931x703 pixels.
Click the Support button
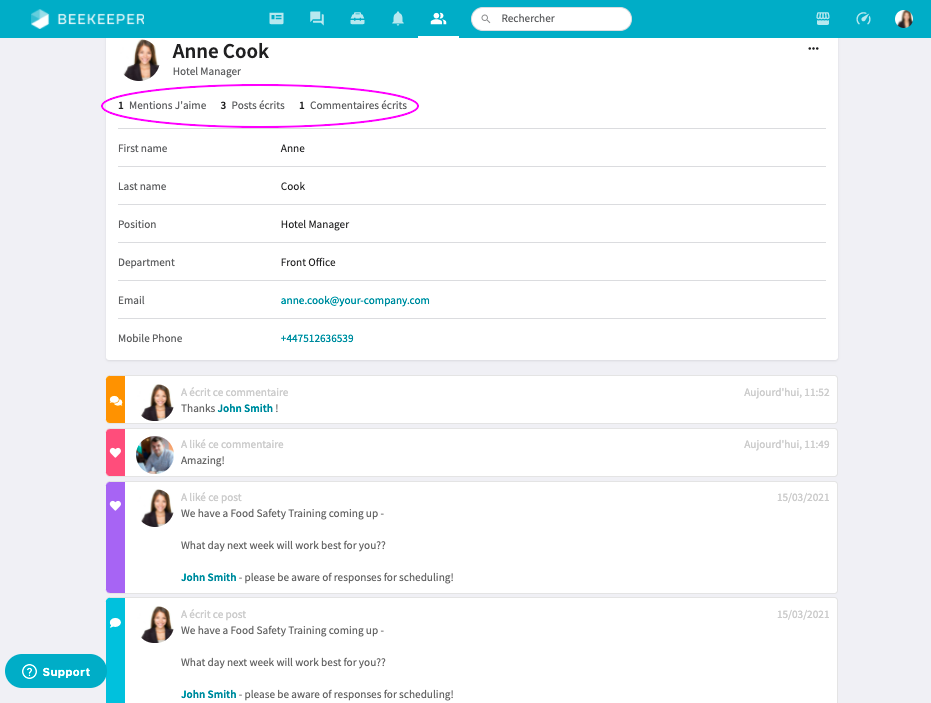[56, 672]
